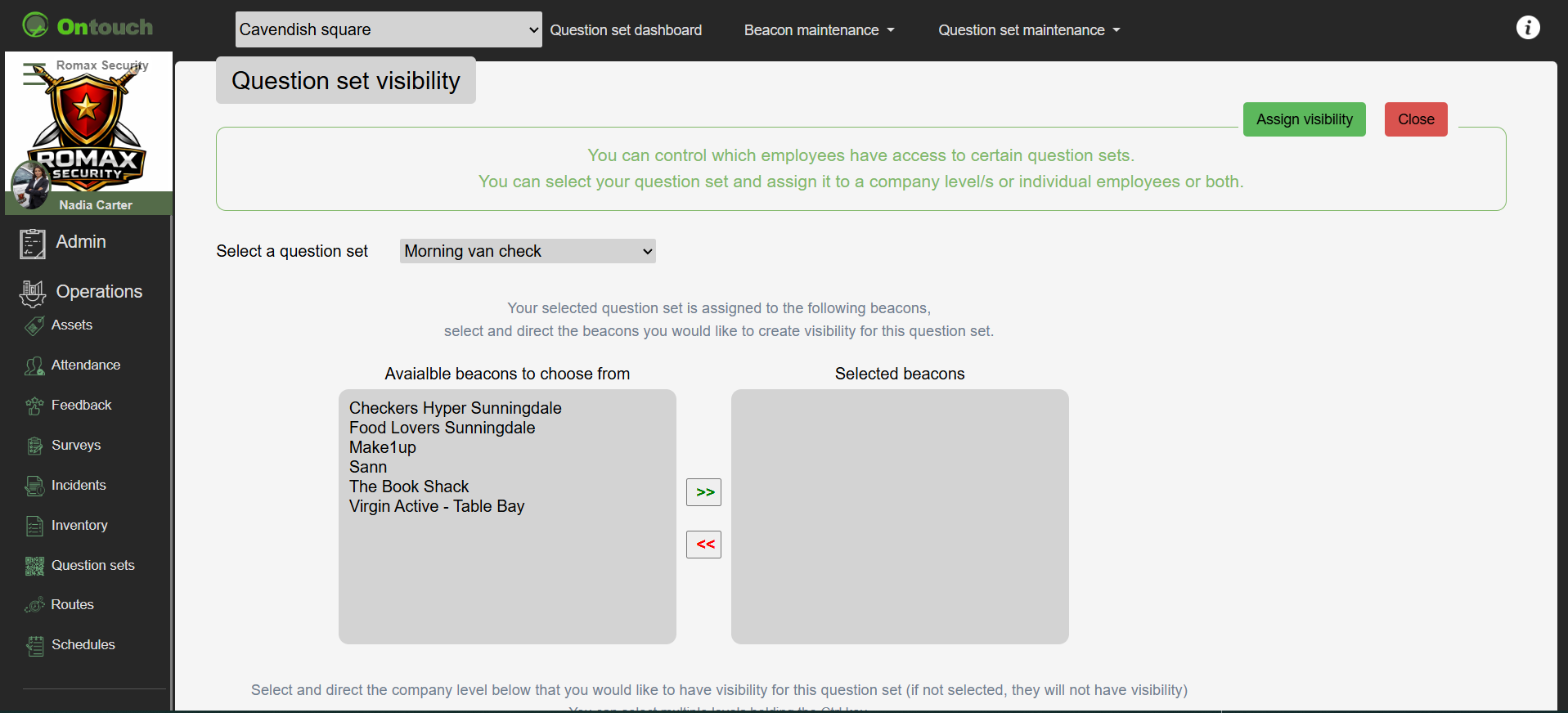Screen dimensions: 1568x713
Task: Click the Surveys icon in sidebar
Action: pyautogui.click(x=34, y=446)
